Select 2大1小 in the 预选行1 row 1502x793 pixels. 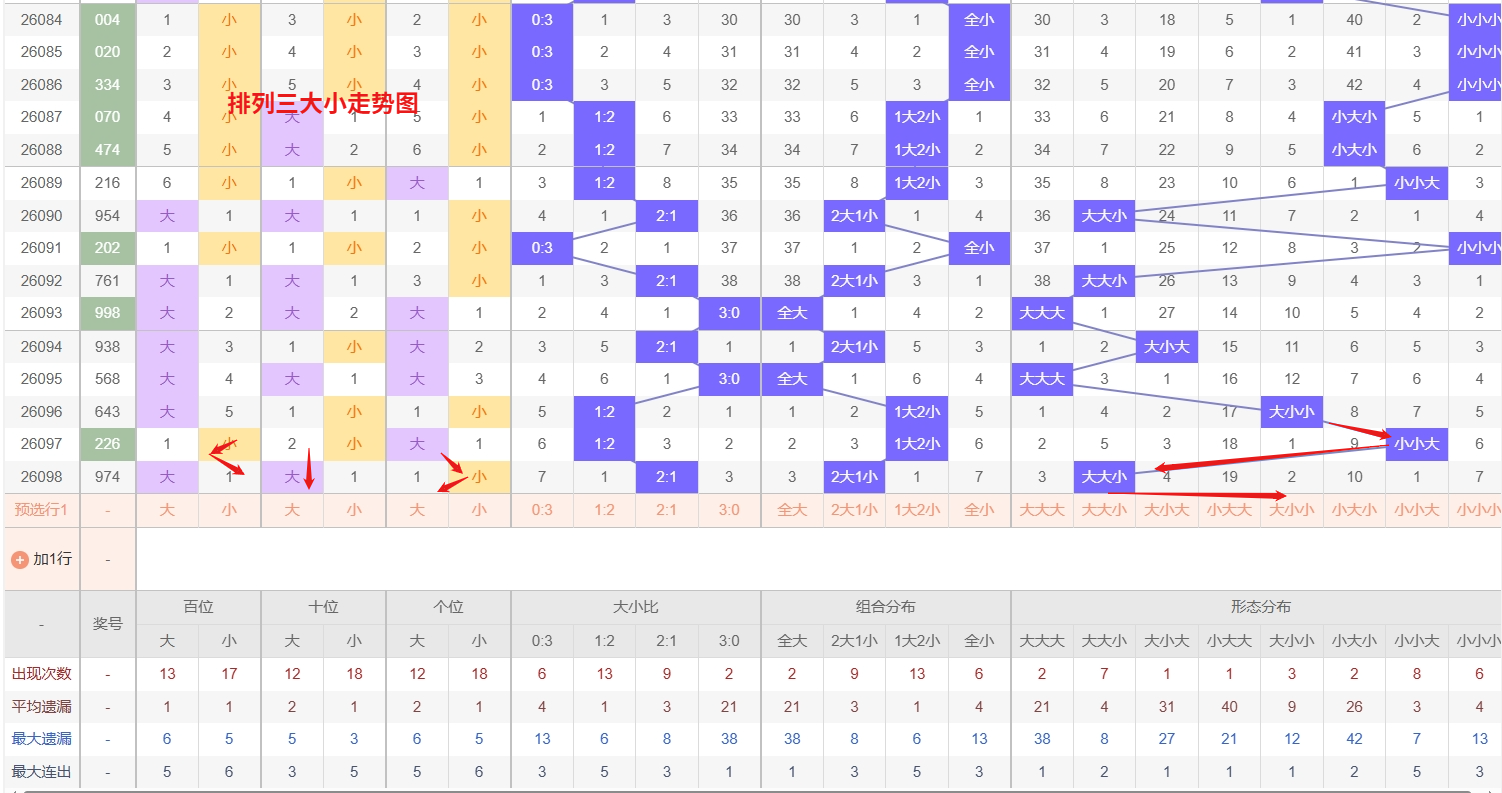coord(854,510)
